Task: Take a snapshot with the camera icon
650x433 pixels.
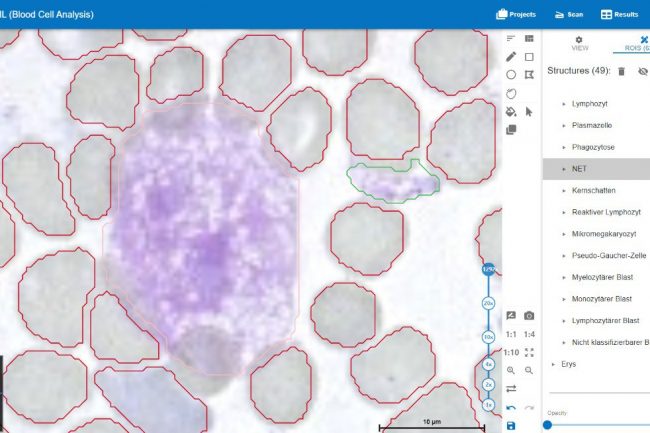Action: (529, 316)
